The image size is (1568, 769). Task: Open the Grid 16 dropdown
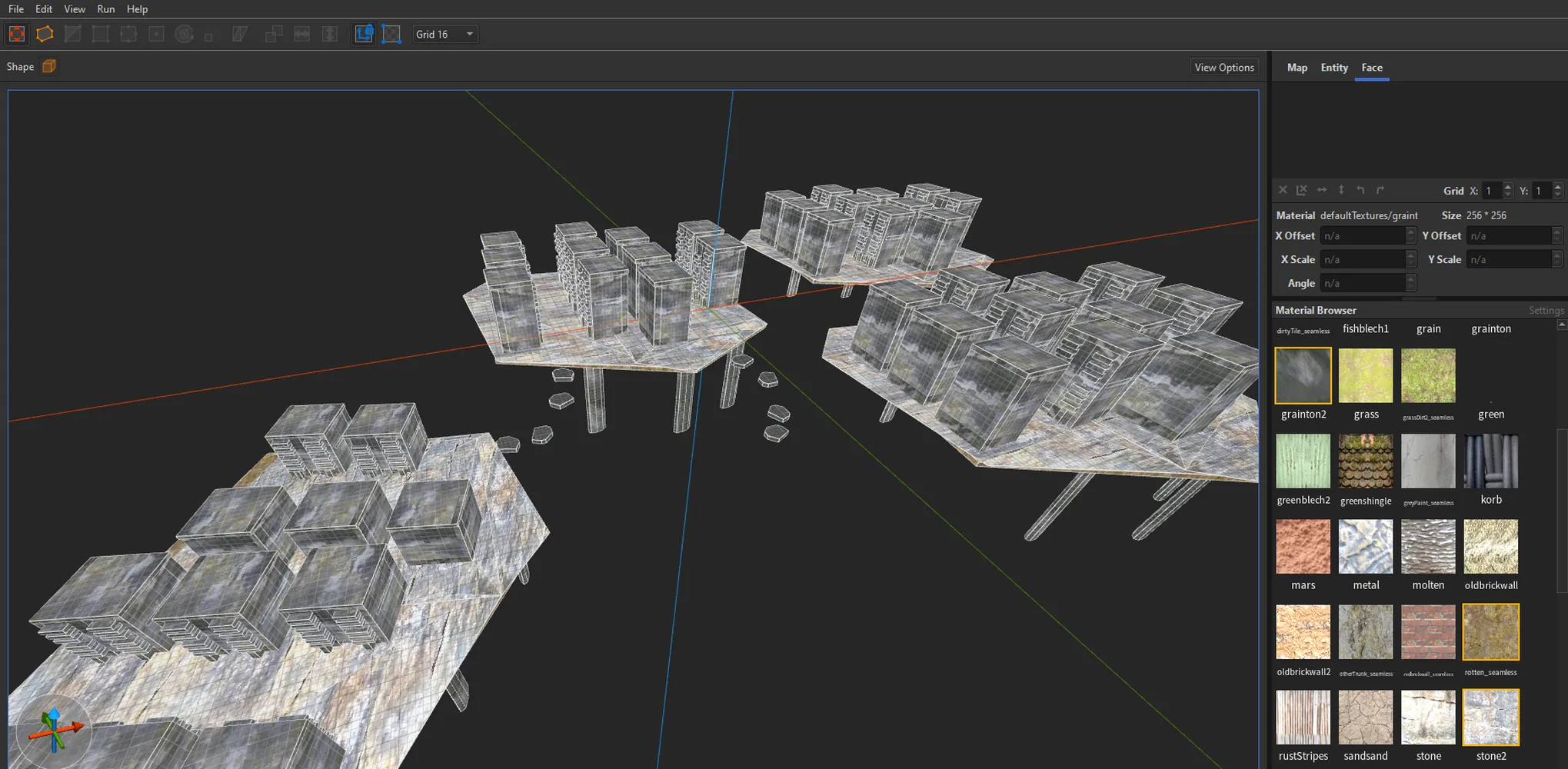click(x=445, y=34)
